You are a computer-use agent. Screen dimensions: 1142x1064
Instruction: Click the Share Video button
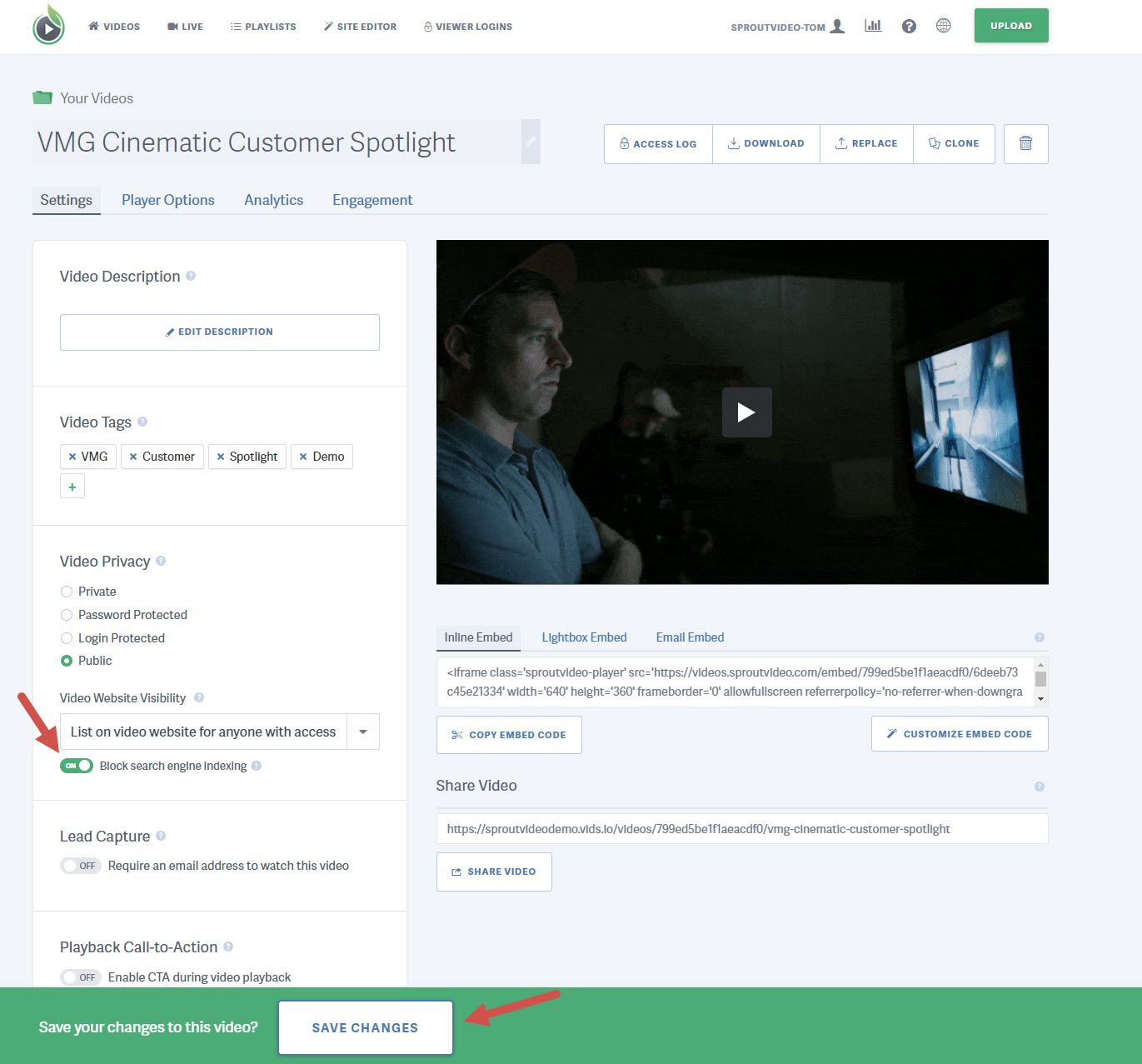(x=494, y=872)
